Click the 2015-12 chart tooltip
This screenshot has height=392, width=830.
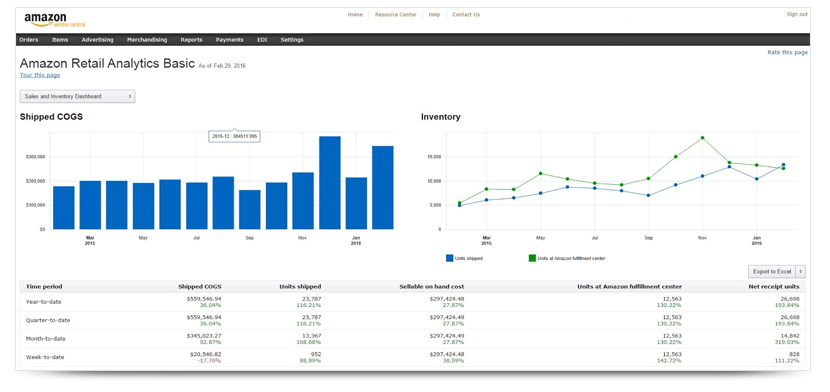(234, 136)
